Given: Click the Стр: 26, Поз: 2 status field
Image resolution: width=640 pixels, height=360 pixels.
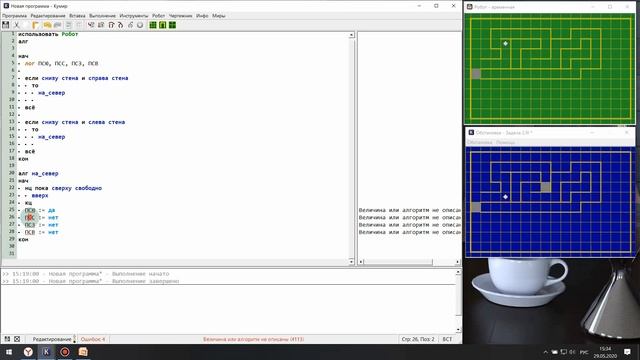Looking at the screenshot, I should pyautogui.click(x=418, y=339).
